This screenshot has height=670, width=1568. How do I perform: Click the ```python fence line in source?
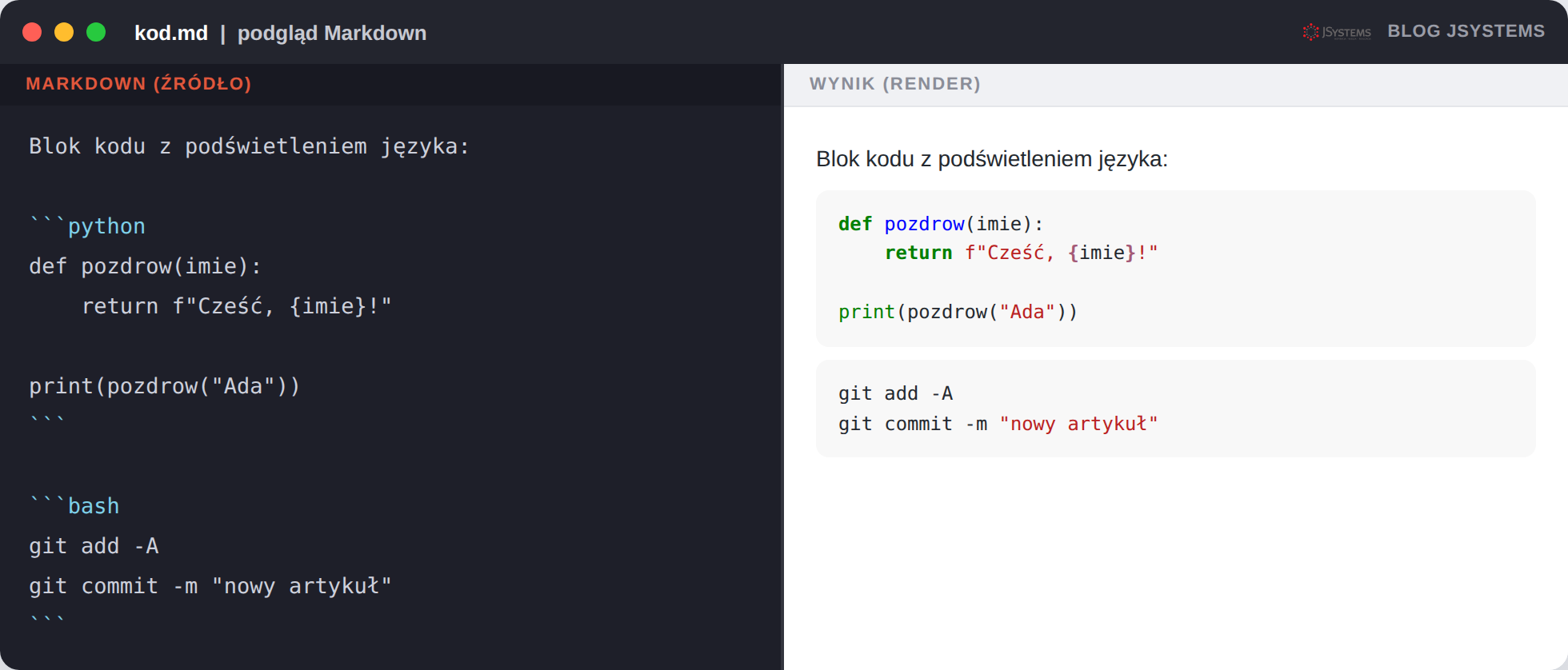coord(87,226)
